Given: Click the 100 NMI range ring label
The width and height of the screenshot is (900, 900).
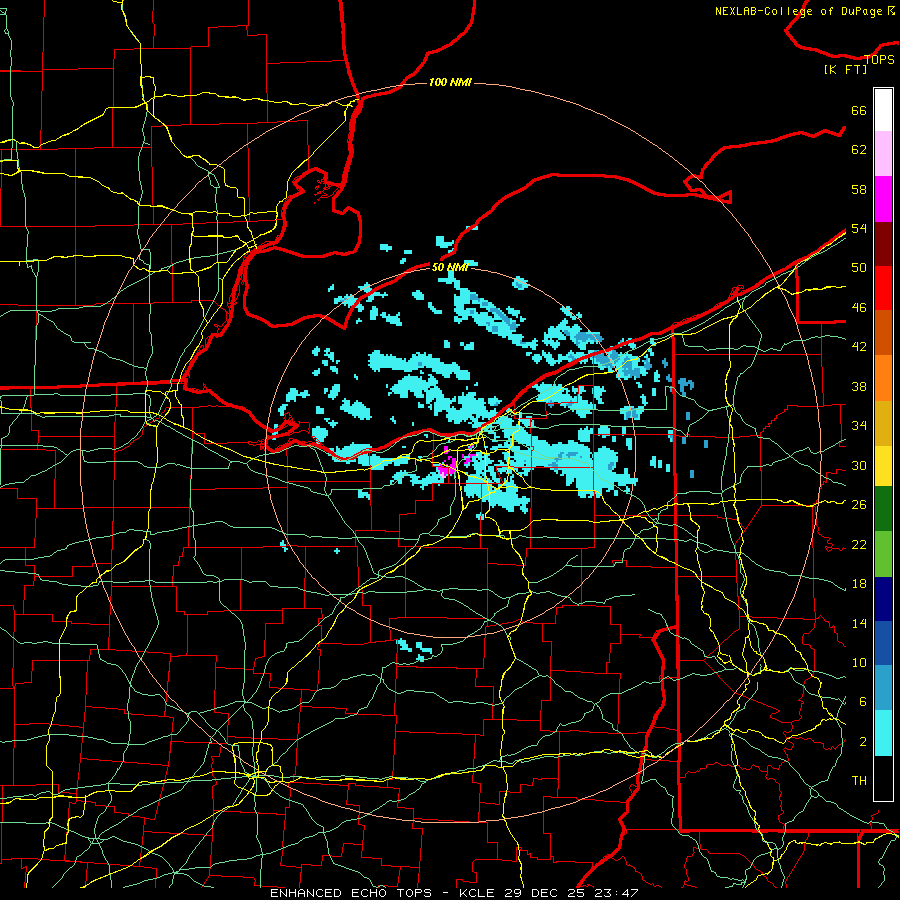Looking at the screenshot, I should click(450, 82).
